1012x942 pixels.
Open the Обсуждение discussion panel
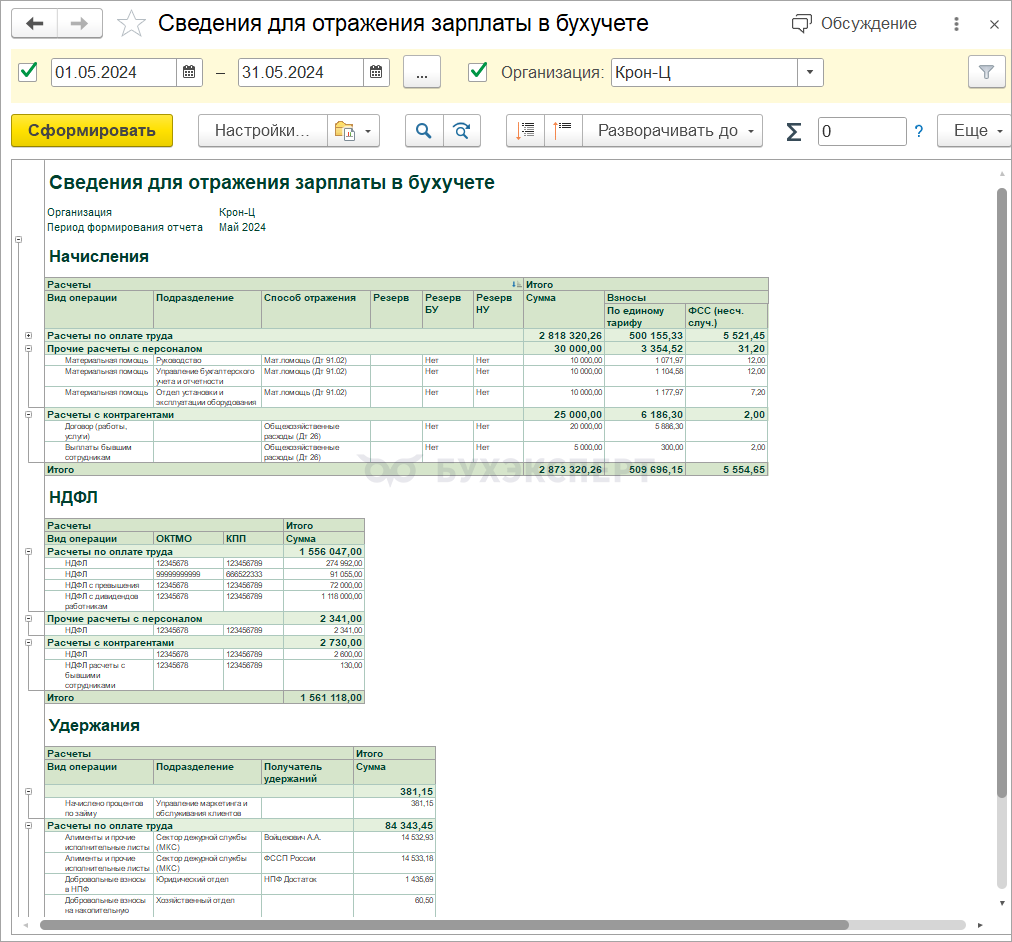pyautogui.click(x=854, y=24)
